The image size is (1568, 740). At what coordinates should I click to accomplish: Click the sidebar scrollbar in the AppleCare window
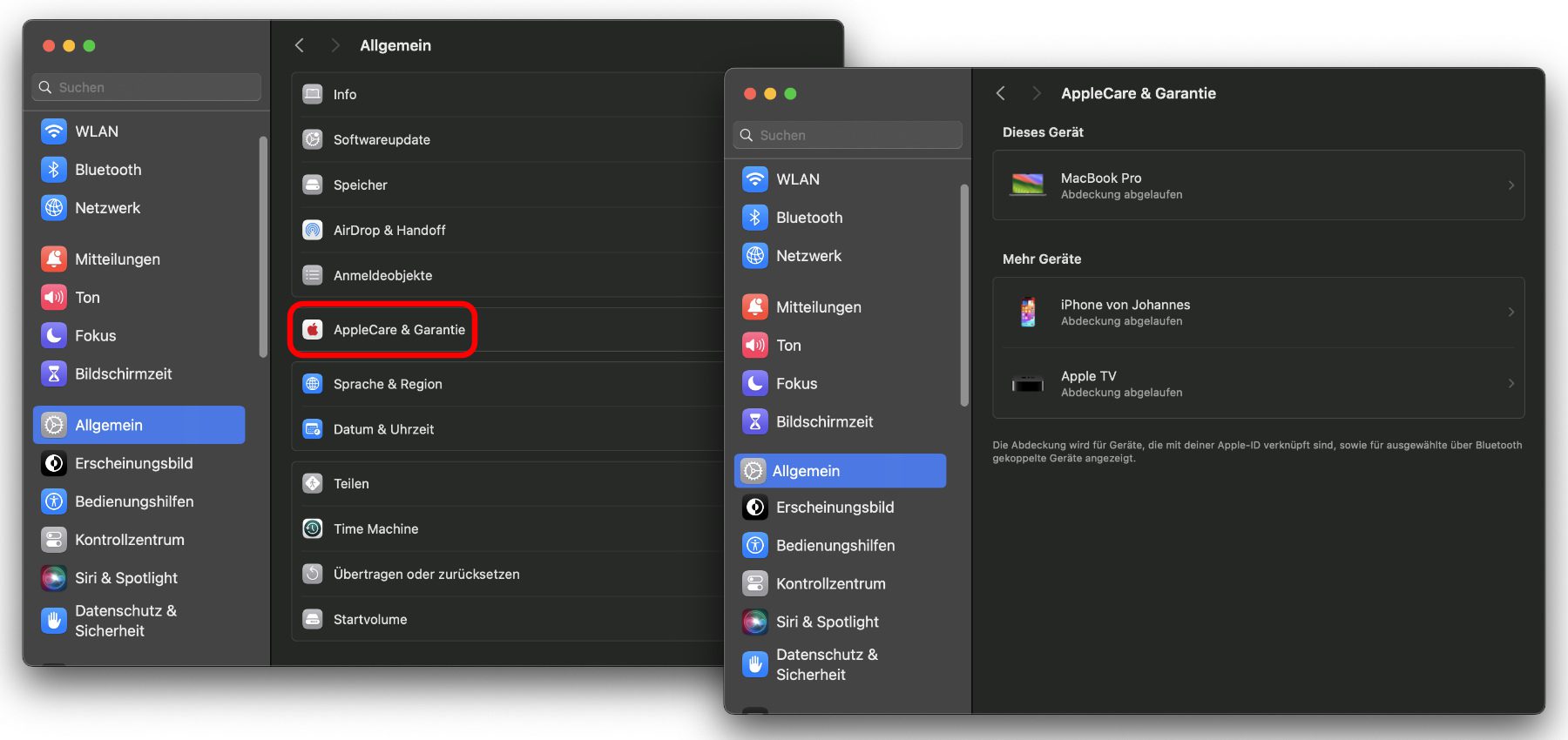(964, 296)
